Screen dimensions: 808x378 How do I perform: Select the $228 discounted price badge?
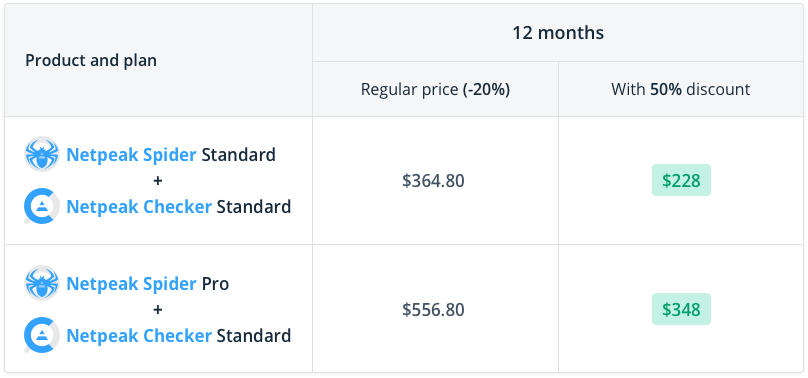point(681,180)
